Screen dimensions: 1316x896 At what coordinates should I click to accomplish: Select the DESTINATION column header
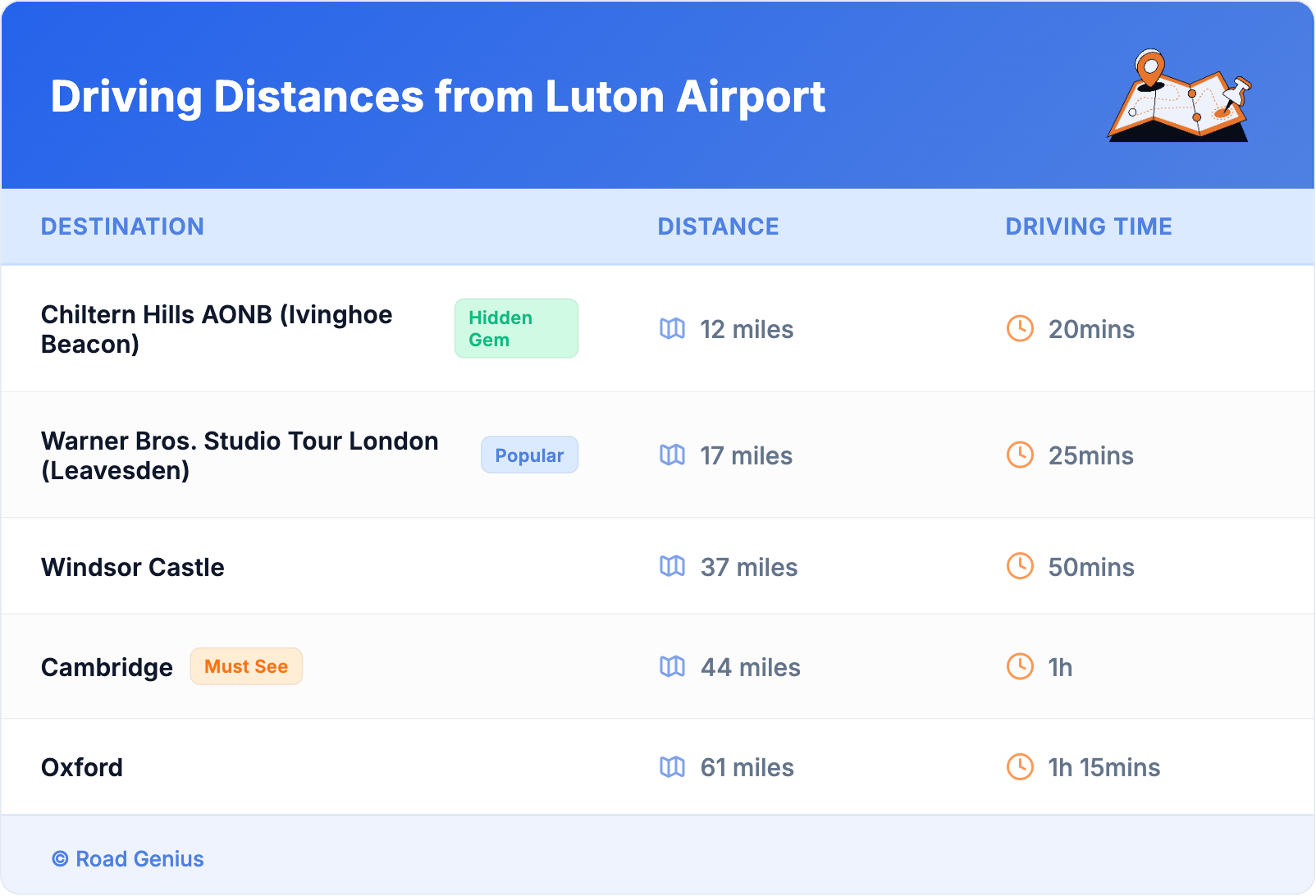[x=123, y=226]
